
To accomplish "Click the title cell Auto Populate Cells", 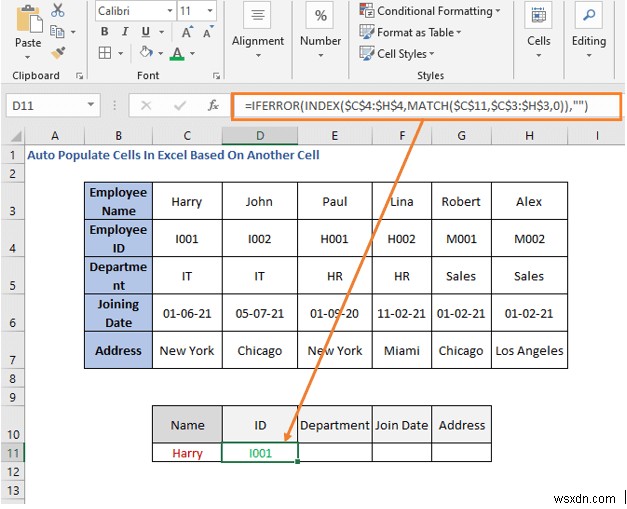I will [173, 155].
